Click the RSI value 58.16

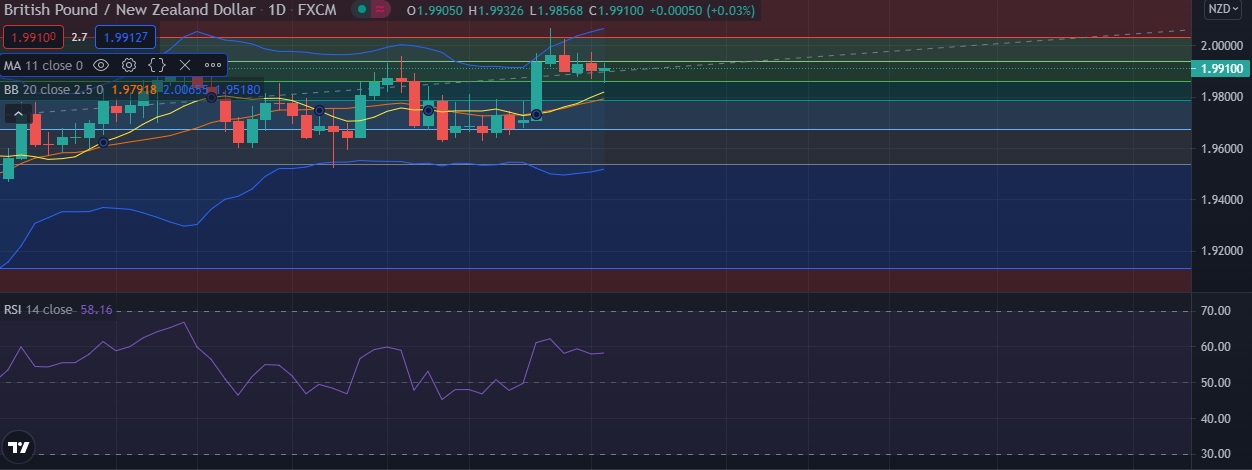tap(95, 310)
